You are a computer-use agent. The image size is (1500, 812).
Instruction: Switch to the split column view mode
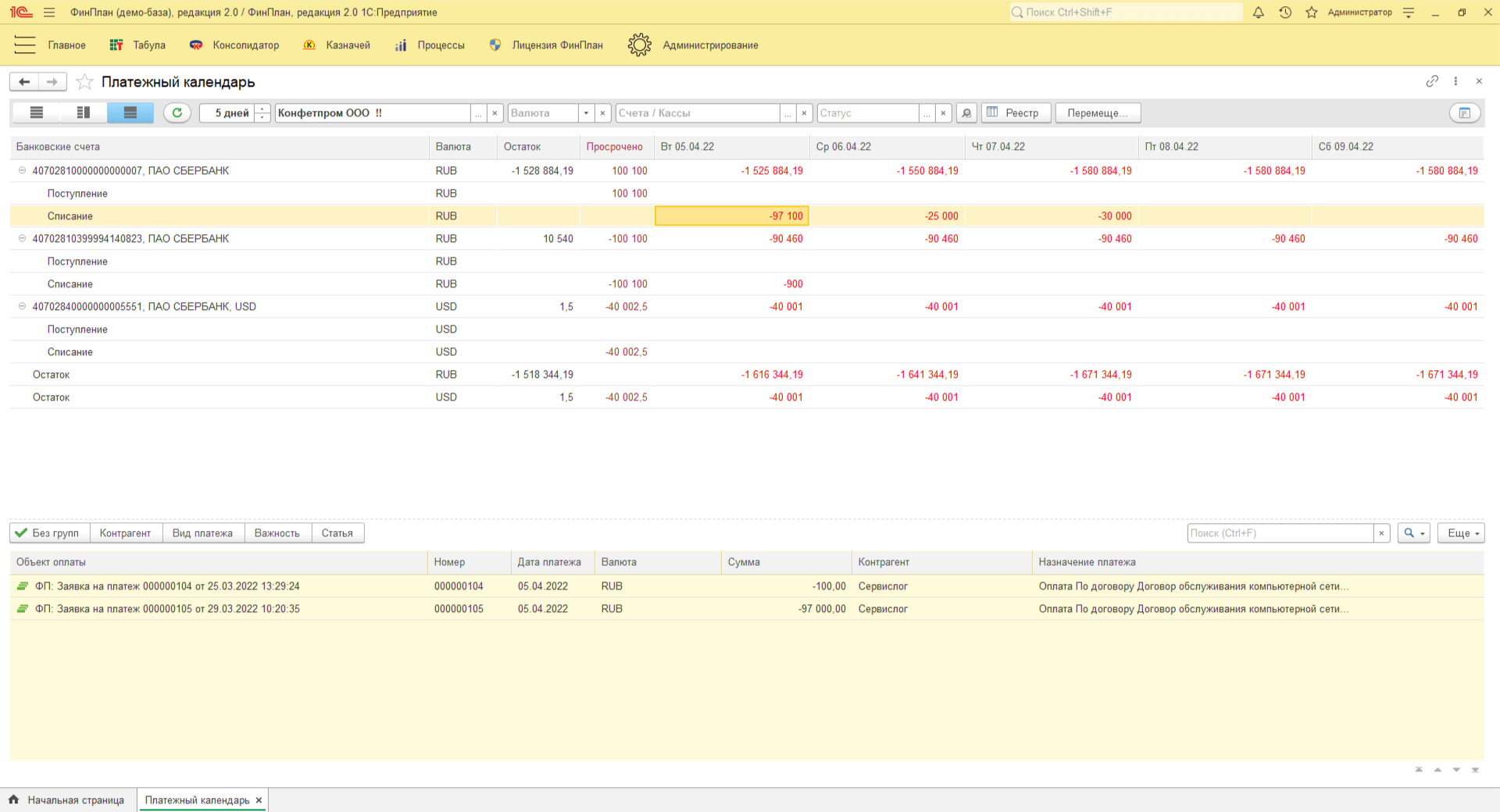[84, 113]
